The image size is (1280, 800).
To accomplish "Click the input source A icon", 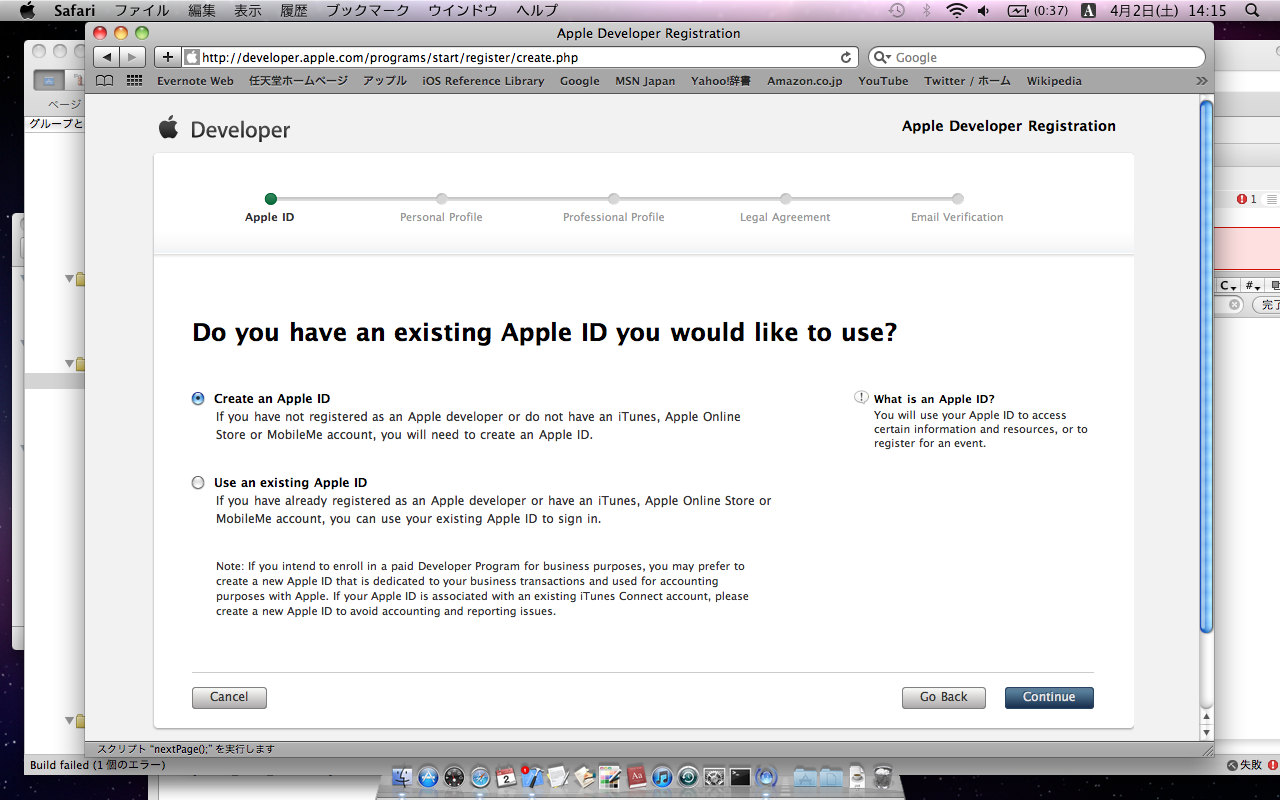I will [1089, 10].
